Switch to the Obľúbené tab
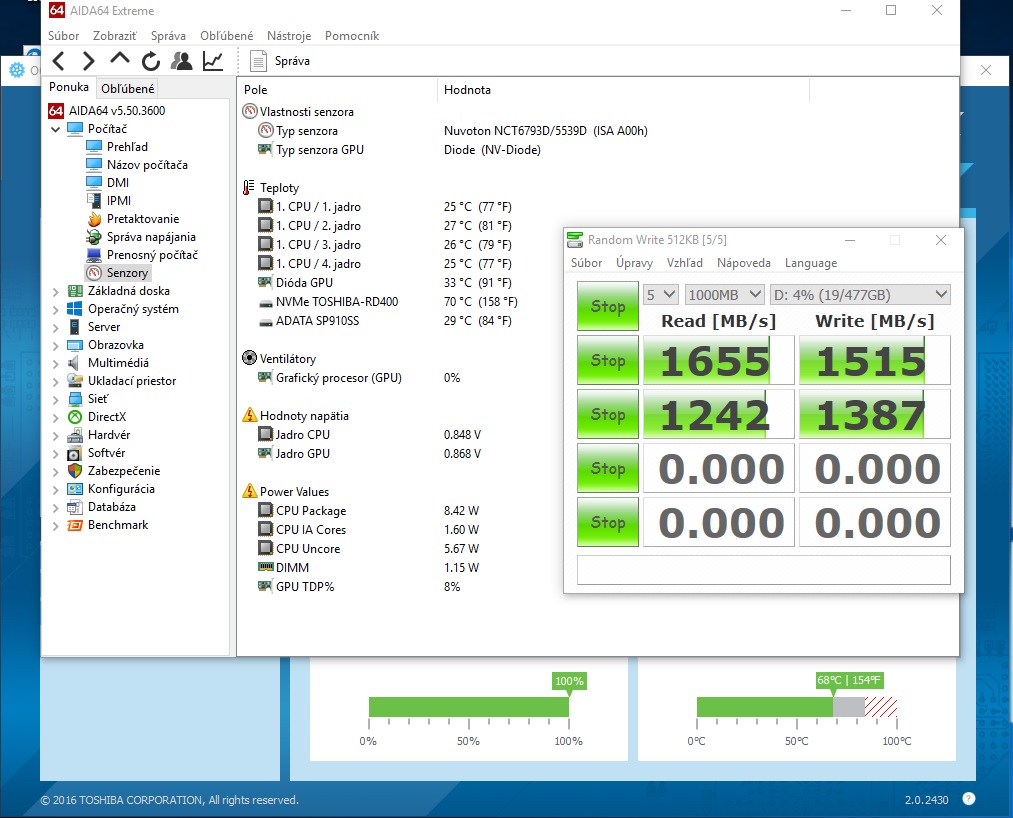The image size is (1013, 818). tap(127, 89)
